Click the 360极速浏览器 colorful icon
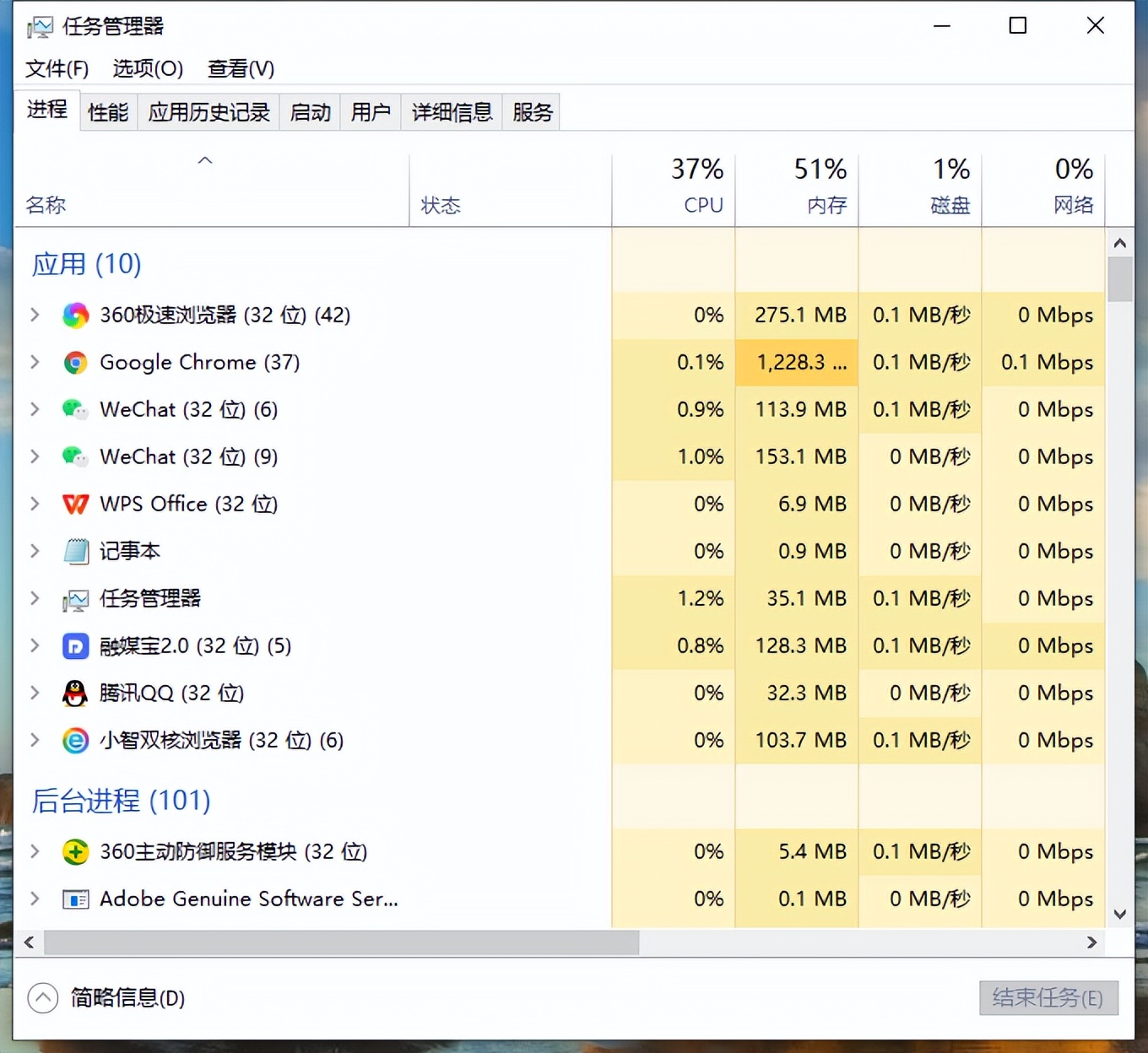 pyautogui.click(x=75, y=315)
